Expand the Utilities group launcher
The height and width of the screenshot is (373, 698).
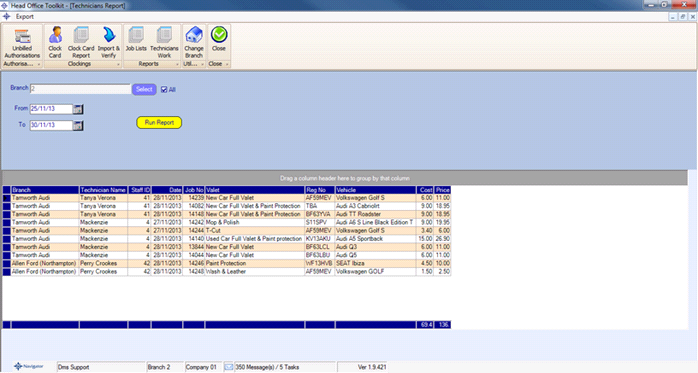(203, 65)
